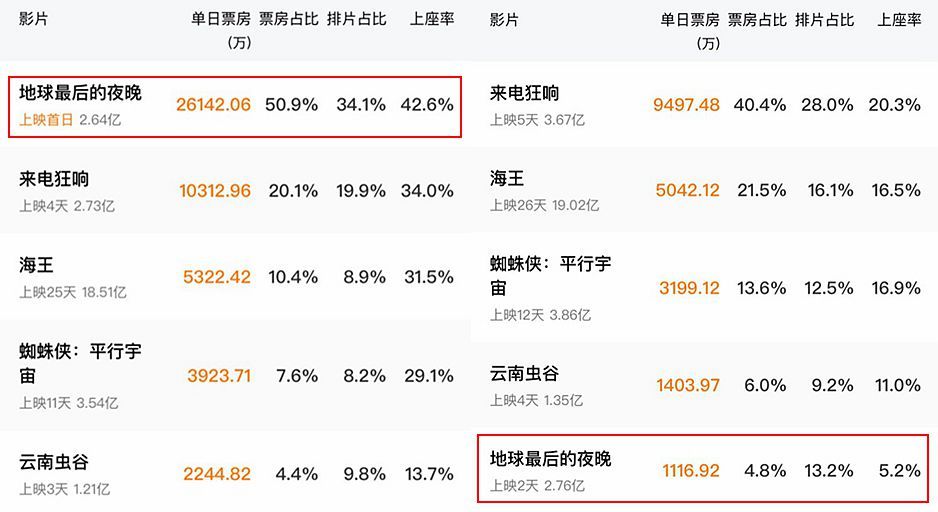Select the 3199.12 box office value

(689, 288)
